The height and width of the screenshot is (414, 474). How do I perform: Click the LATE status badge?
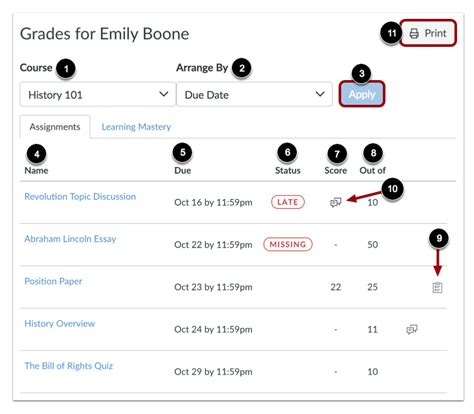[288, 202]
